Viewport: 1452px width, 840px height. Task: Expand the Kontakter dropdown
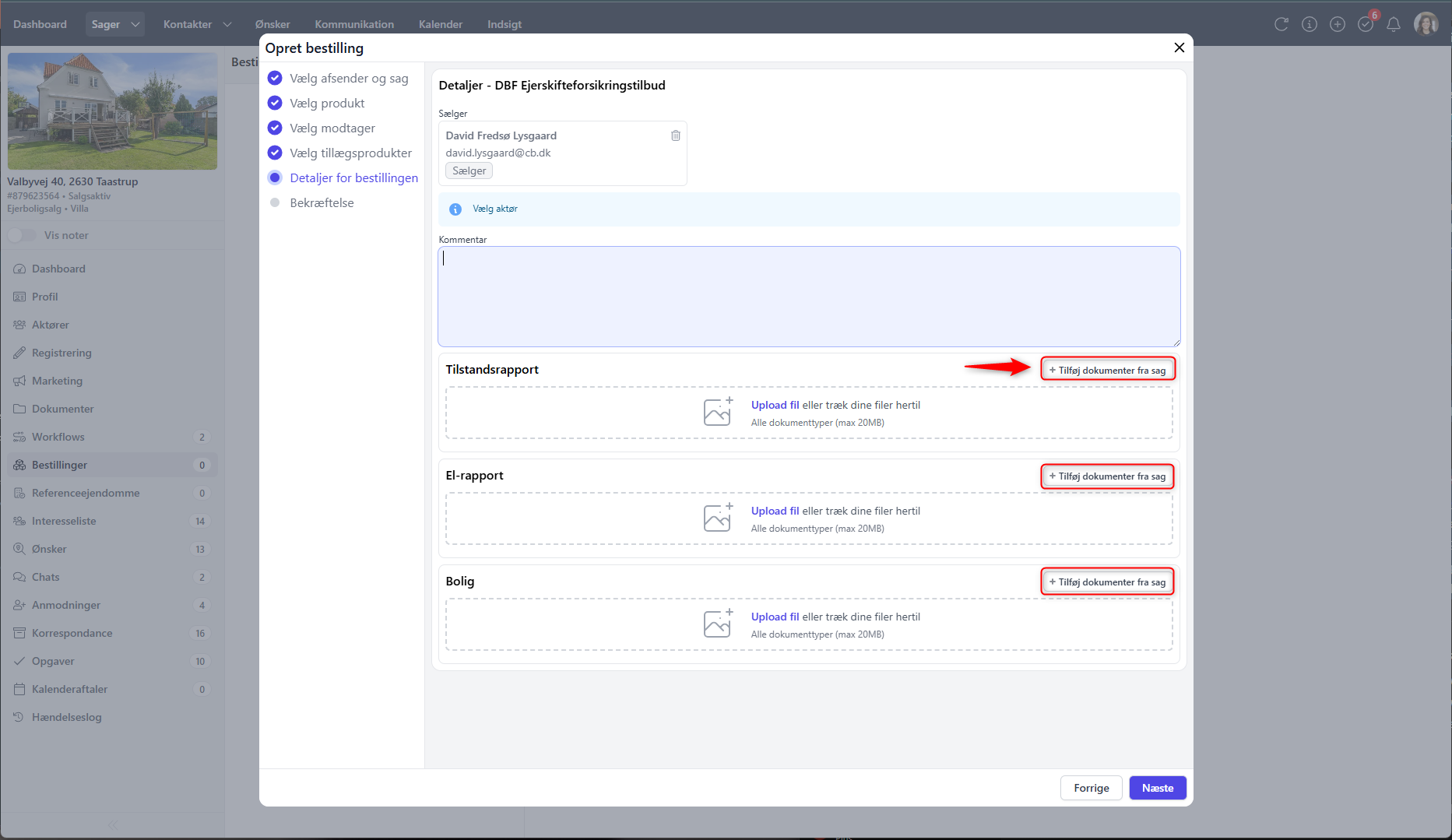coord(227,24)
